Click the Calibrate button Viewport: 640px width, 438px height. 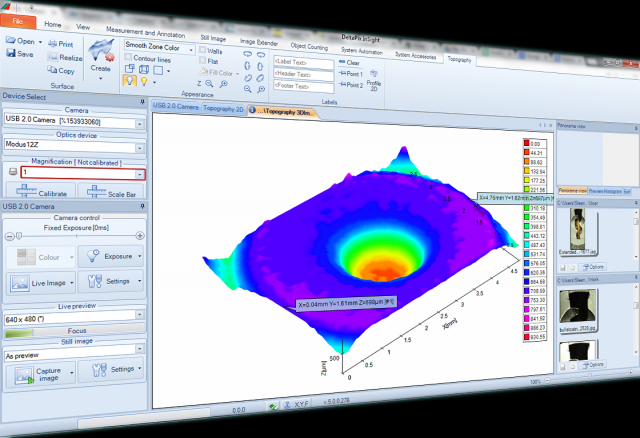pos(41,192)
